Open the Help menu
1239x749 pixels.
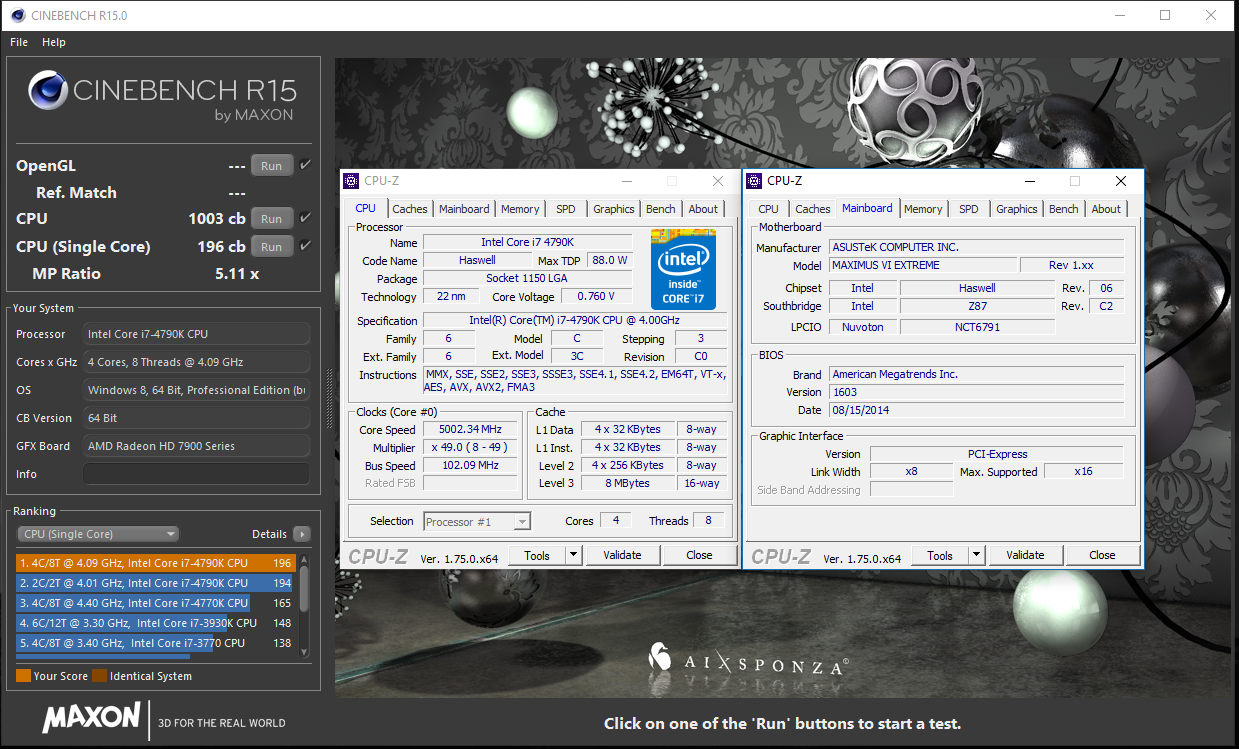(54, 42)
